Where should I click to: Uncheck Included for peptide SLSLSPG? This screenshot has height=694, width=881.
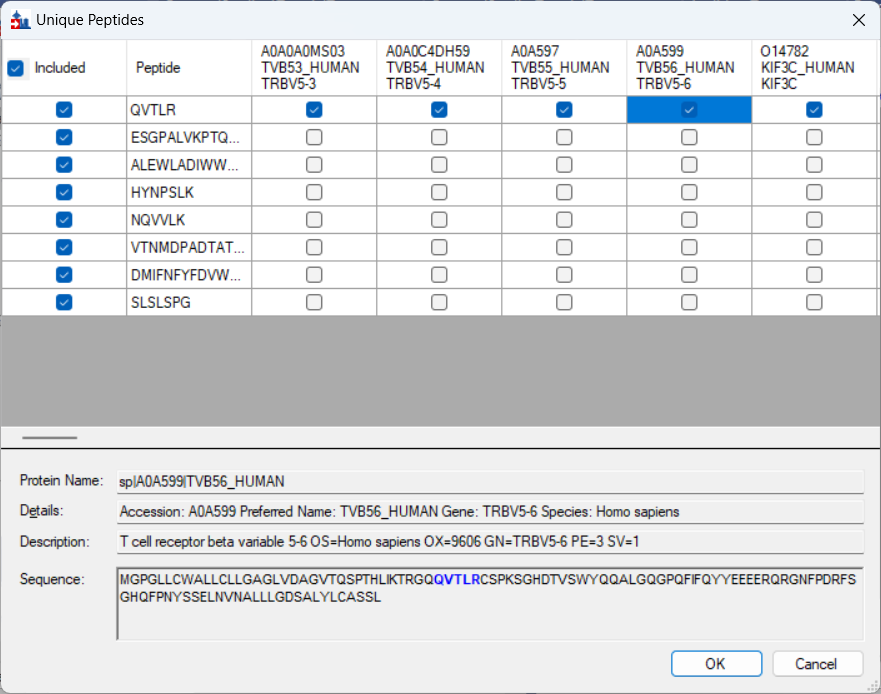tap(64, 301)
